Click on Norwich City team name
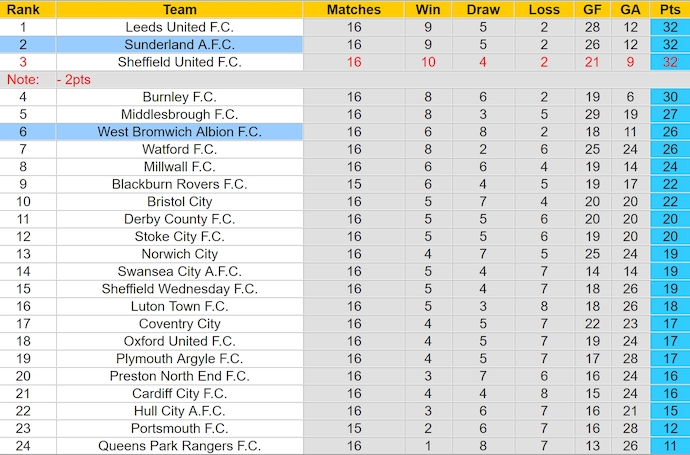 (180, 254)
